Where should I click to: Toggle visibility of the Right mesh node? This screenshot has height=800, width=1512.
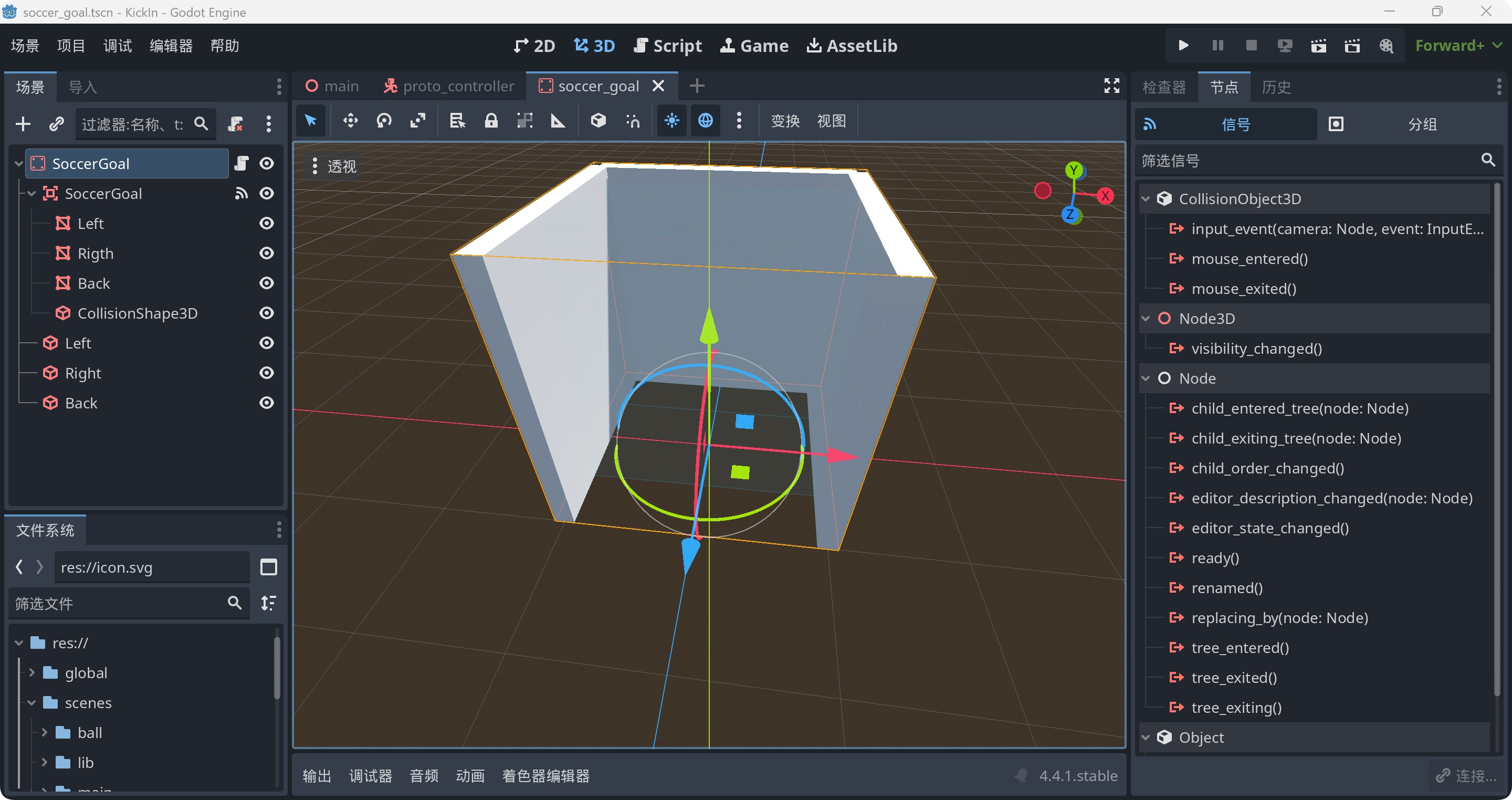(267, 373)
